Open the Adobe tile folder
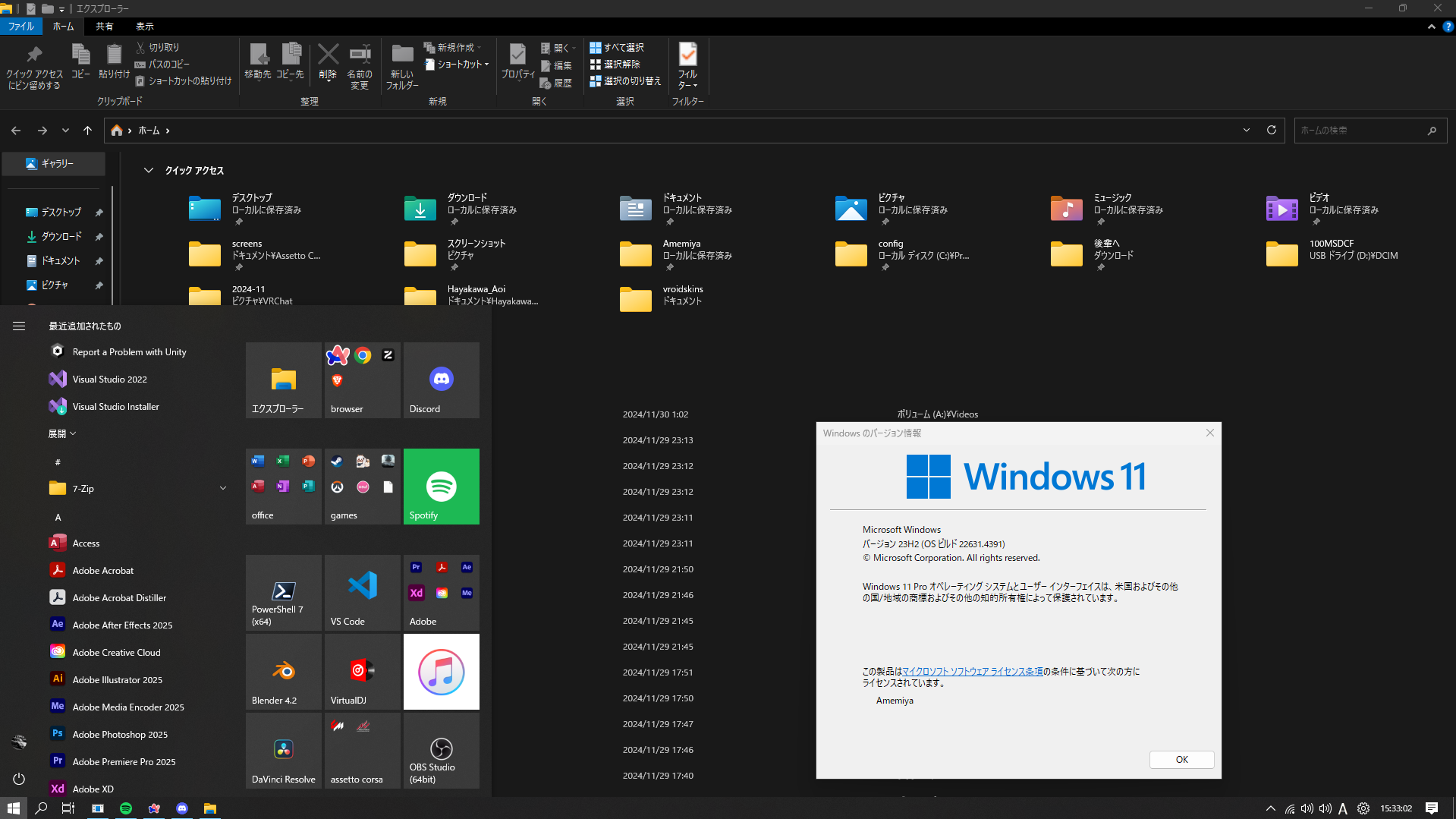Screen dimensions: 1456x819 442,593
